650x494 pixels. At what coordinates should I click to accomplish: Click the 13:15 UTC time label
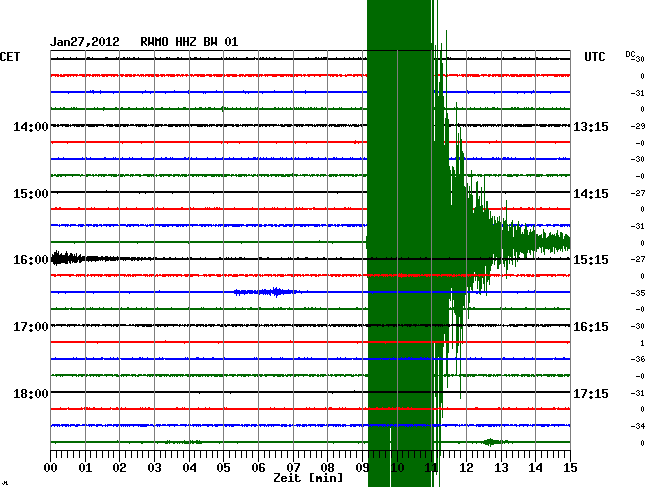tap(591, 127)
